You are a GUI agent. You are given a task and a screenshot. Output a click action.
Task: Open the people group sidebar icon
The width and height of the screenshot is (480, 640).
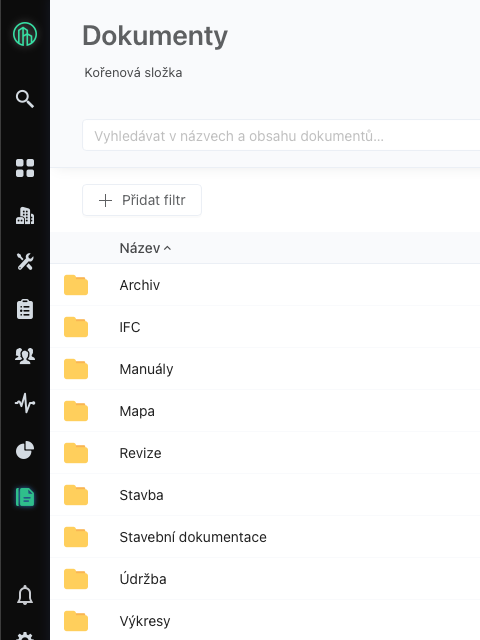(x=25, y=356)
